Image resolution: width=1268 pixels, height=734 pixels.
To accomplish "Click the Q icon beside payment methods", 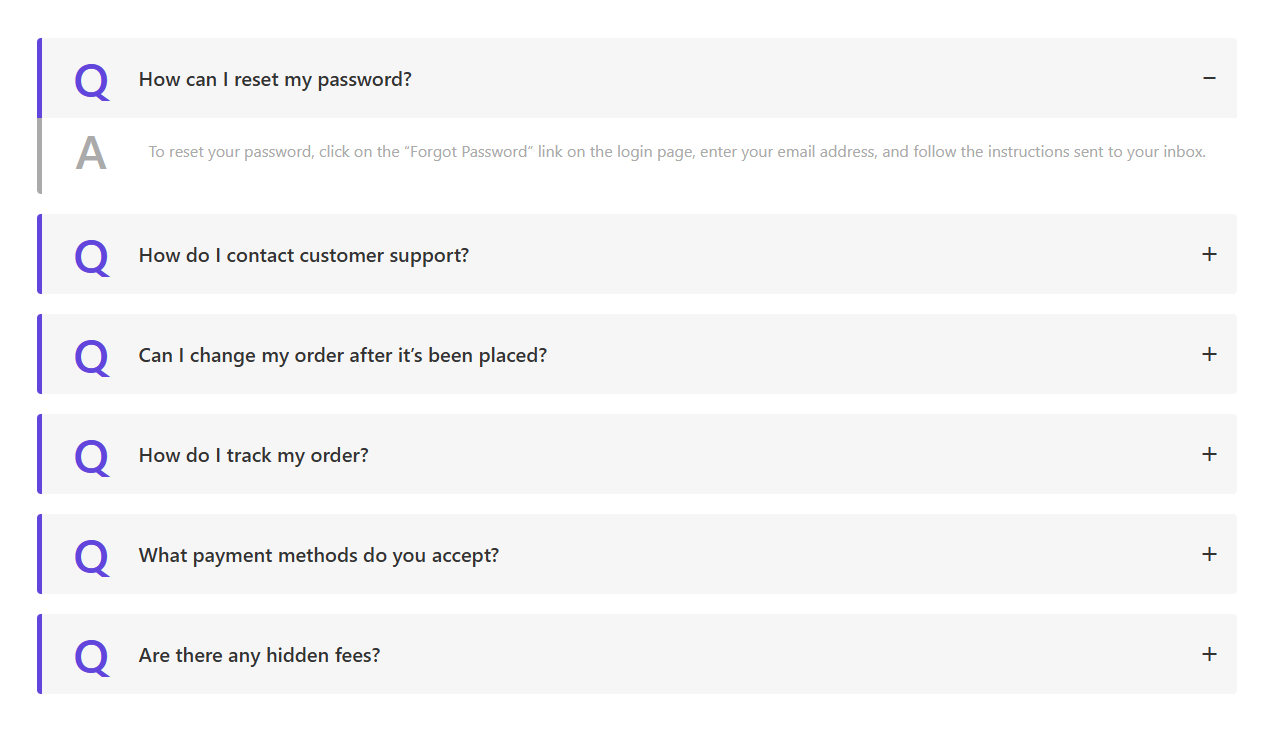I will point(91,556).
